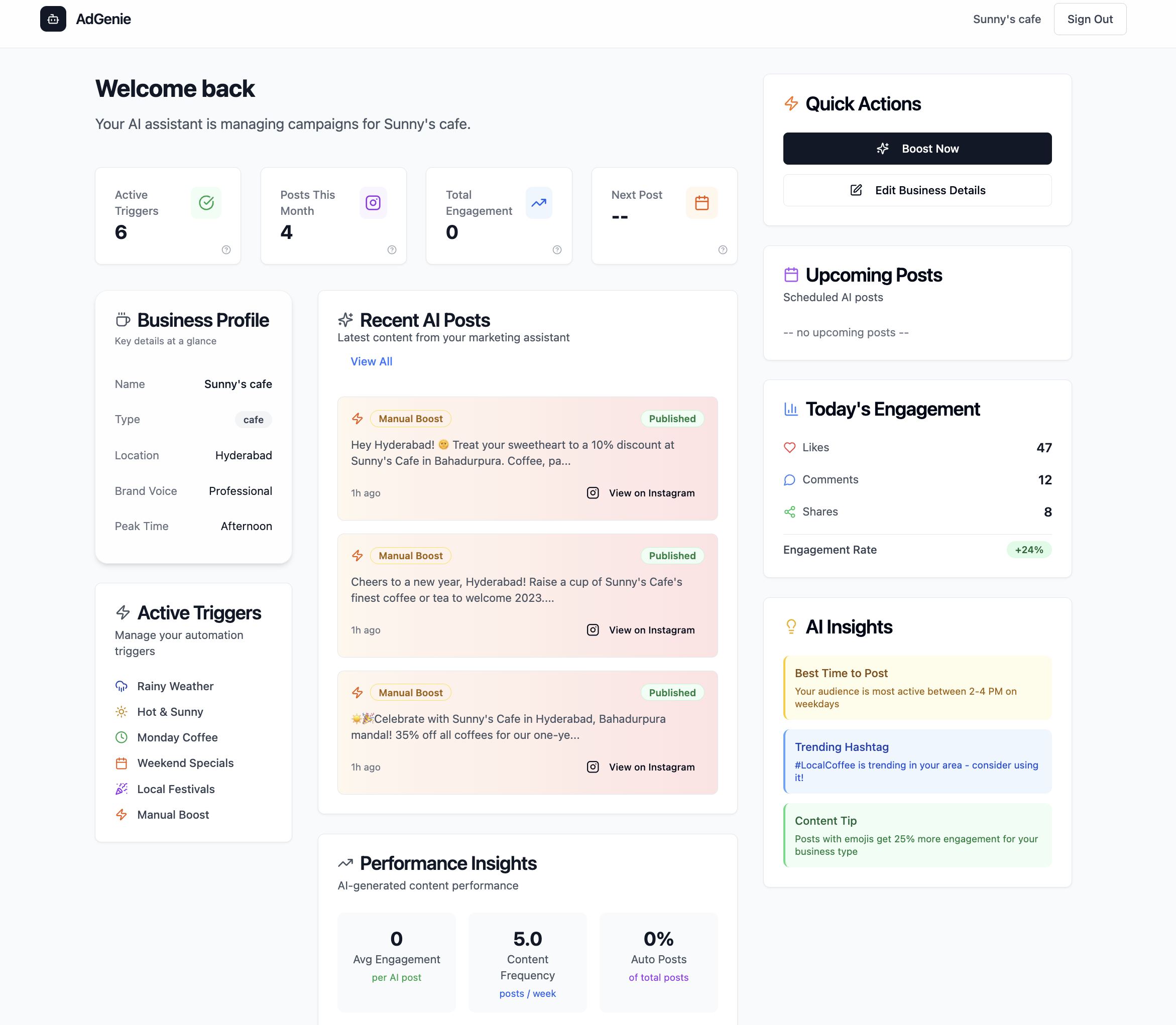Click help icon on Total Engagement card
Viewport: 1176px width, 1025px height.
click(557, 249)
